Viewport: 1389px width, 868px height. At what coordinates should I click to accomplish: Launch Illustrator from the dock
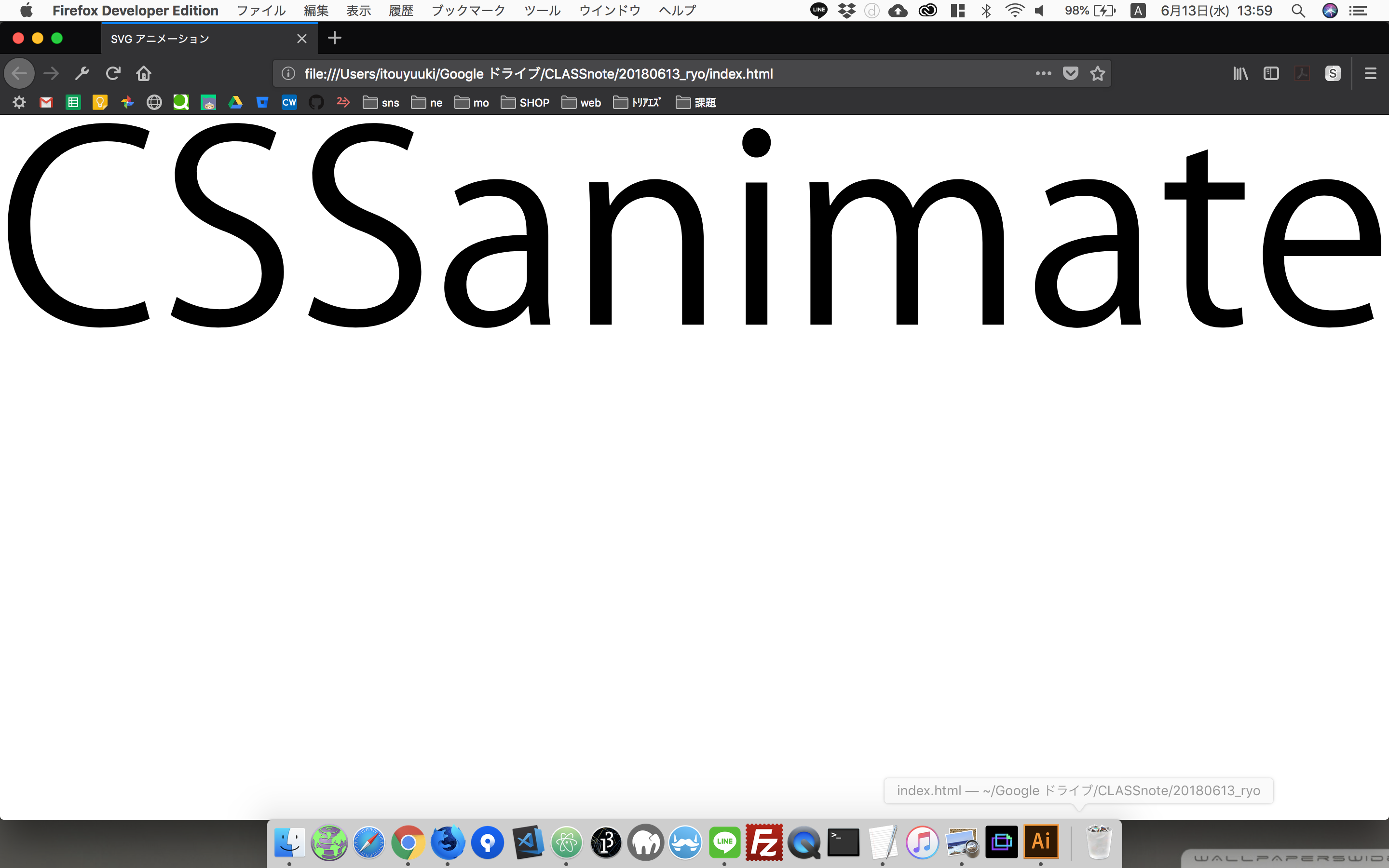point(1041,841)
